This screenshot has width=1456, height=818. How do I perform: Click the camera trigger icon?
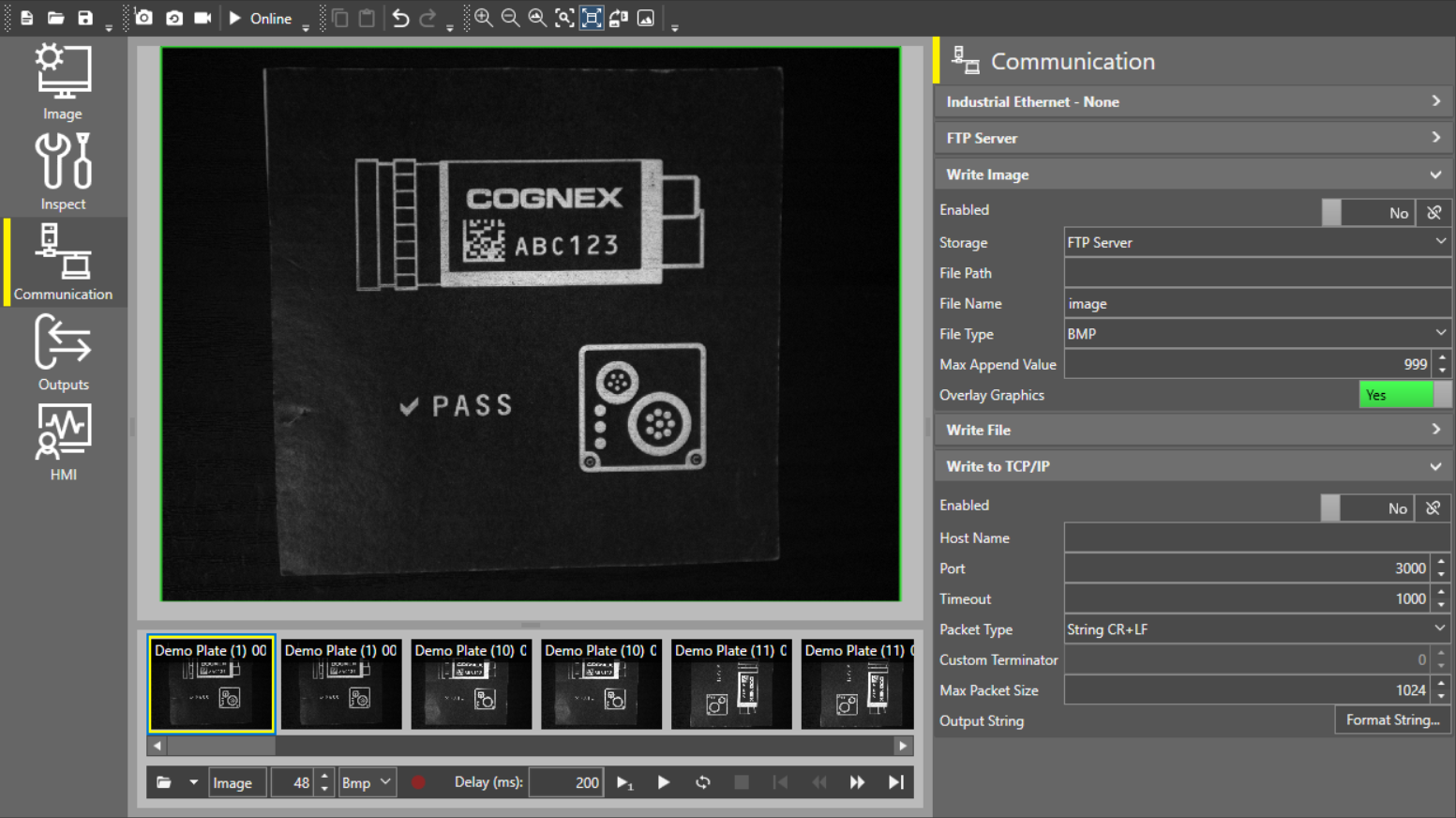click(x=143, y=19)
